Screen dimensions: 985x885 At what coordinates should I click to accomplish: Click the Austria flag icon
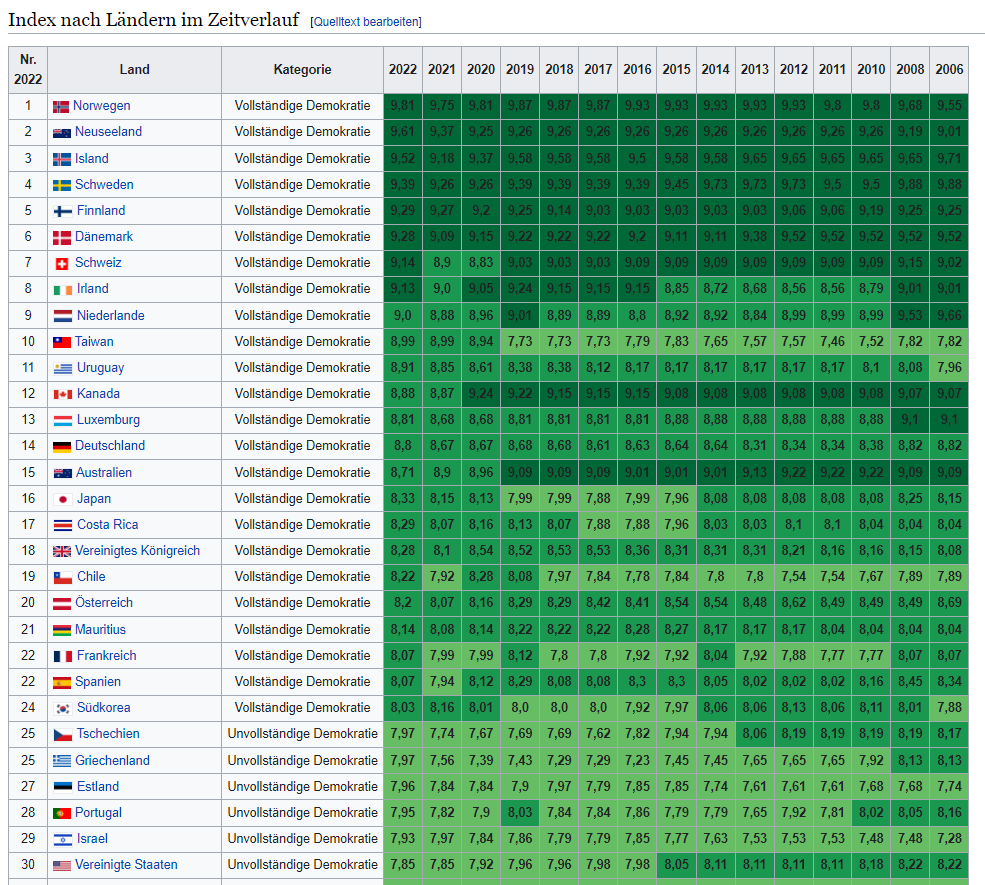coord(62,604)
